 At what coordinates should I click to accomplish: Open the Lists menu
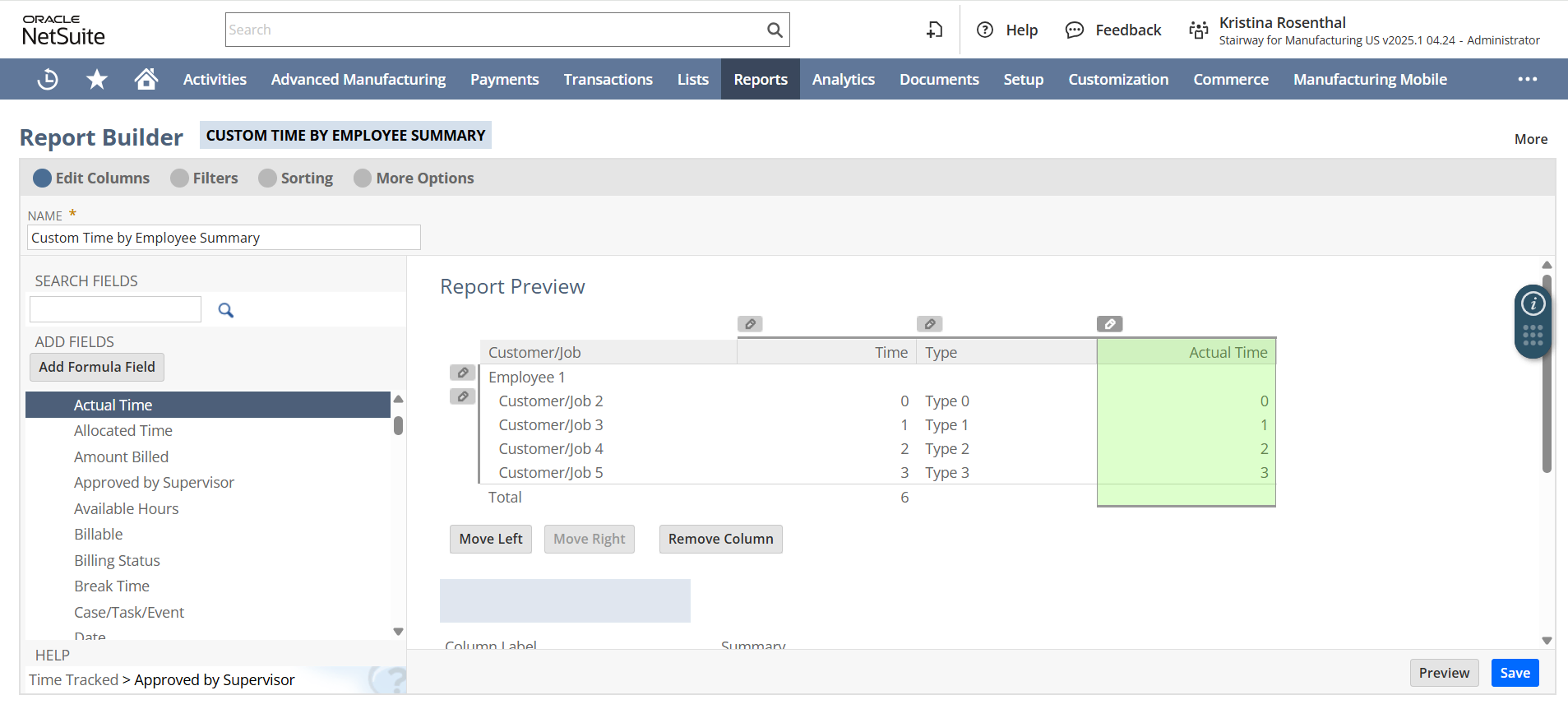click(x=693, y=79)
